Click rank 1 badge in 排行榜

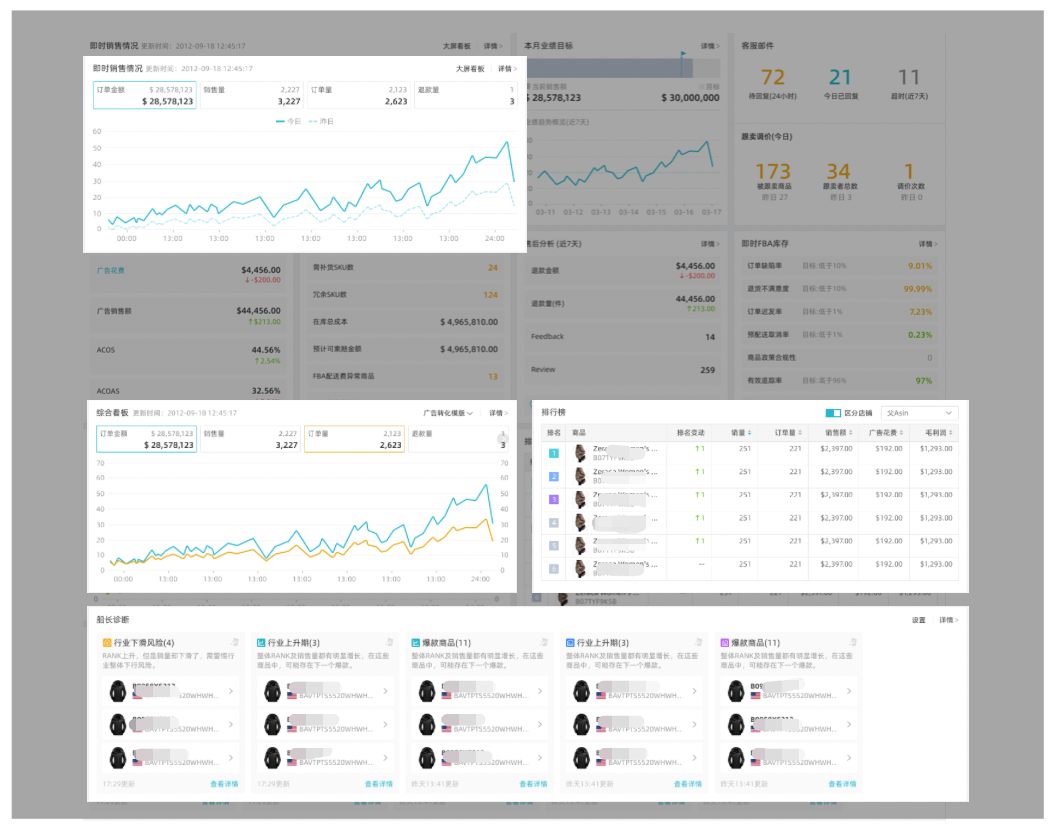click(553, 454)
